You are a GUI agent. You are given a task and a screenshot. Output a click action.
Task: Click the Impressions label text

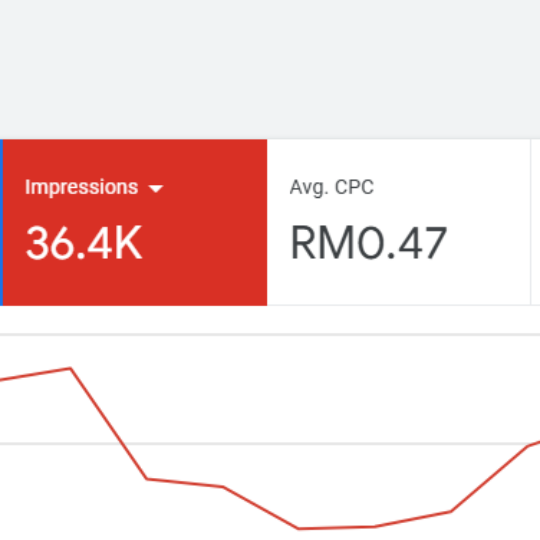pos(82,187)
